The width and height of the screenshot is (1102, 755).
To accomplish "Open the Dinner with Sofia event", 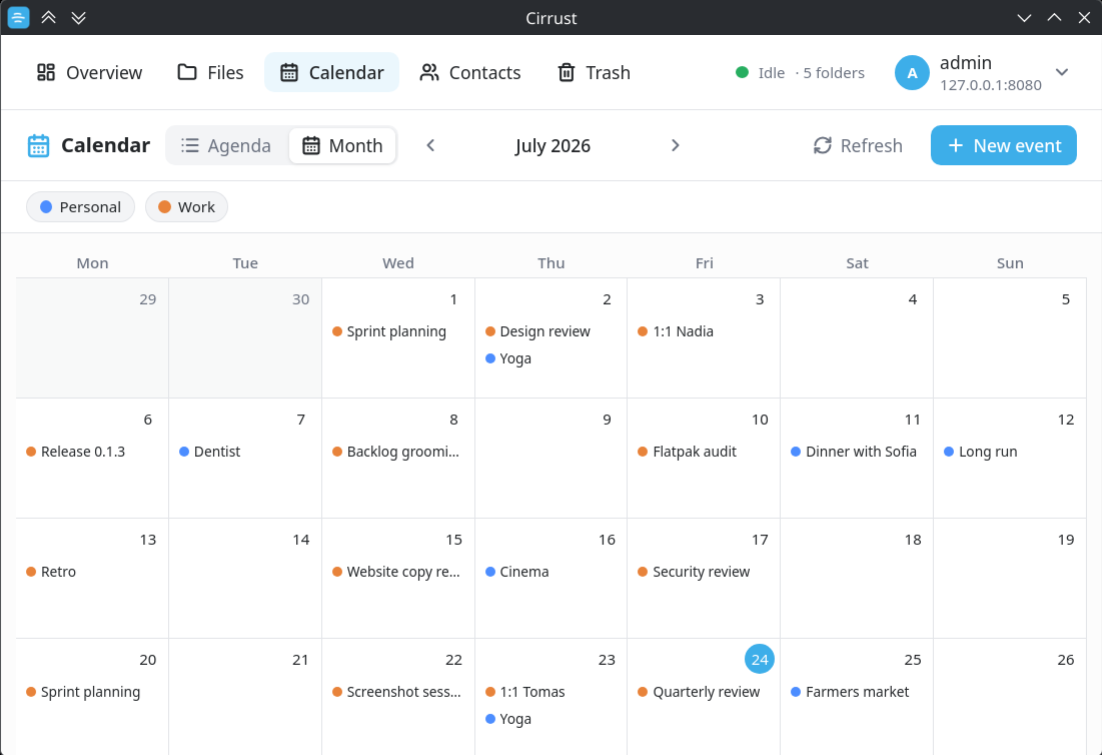I will pos(854,451).
